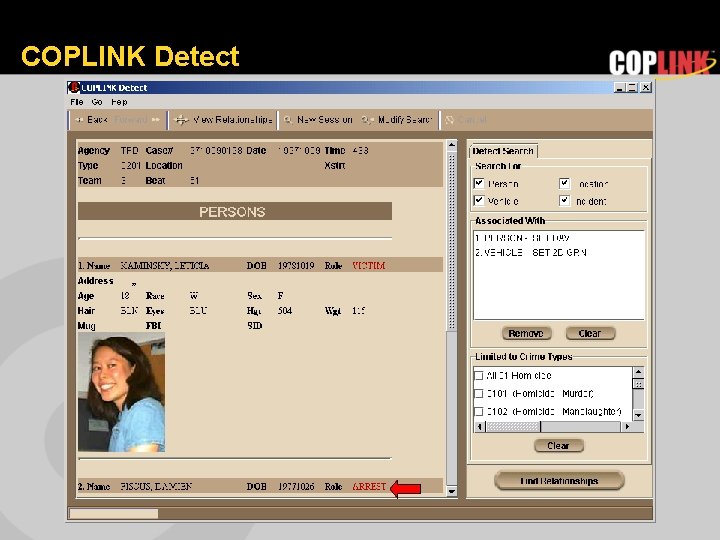The width and height of the screenshot is (720, 540).
Task: Click the Forward toolbar button
Action: coord(137,120)
